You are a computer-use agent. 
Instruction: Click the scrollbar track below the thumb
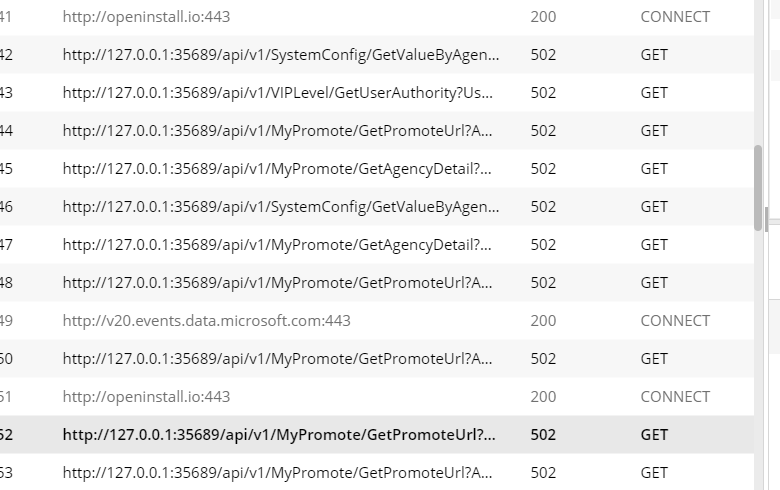pyautogui.click(x=758, y=358)
